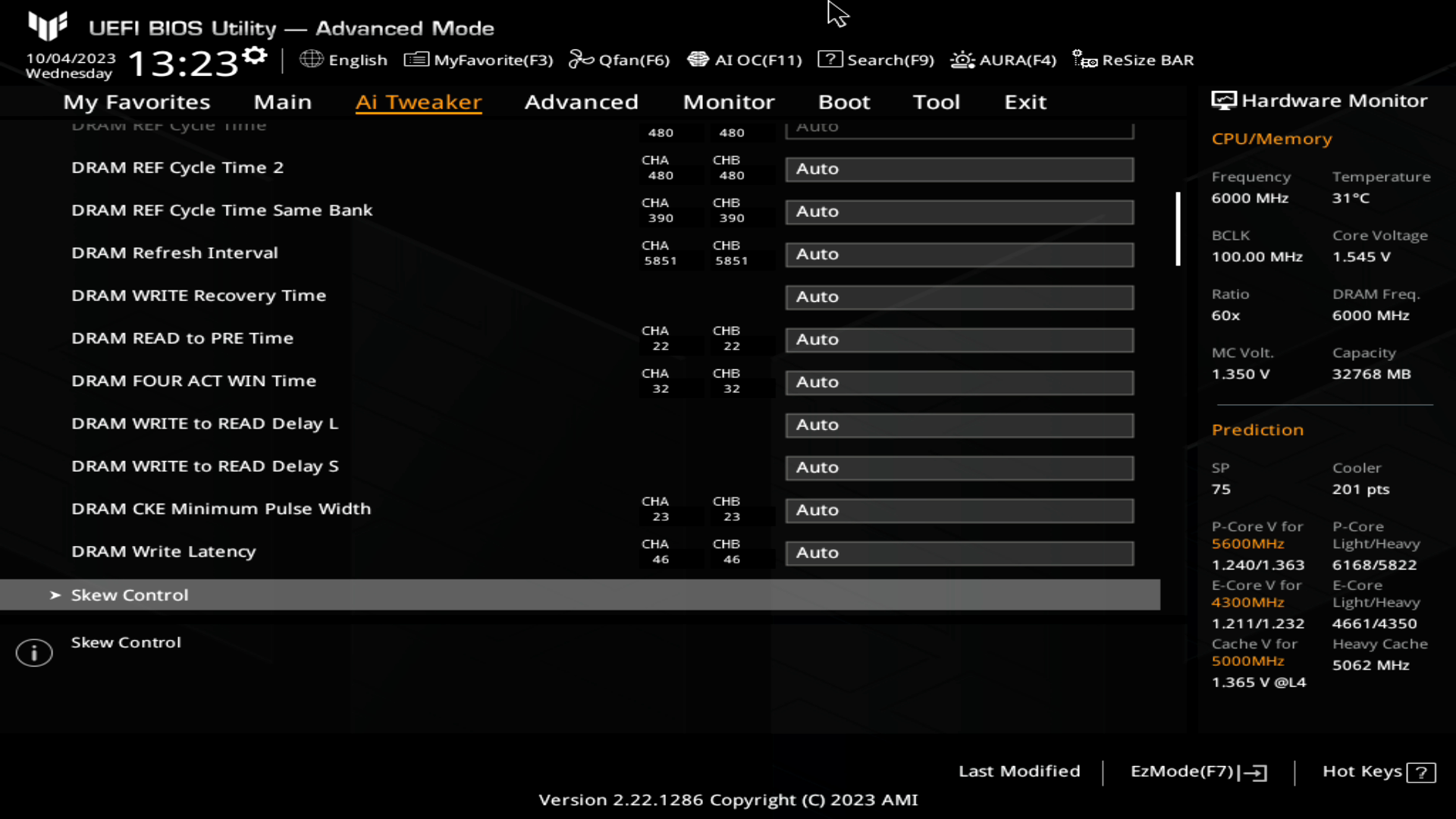Open DRAM FOUR ACT WIN Time field
1456x819 pixels.
pos(959,382)
